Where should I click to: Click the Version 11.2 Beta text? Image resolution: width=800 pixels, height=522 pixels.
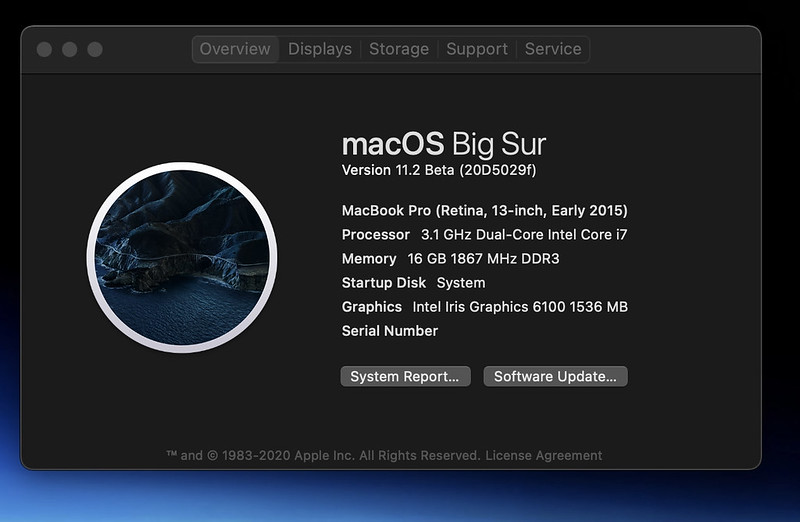[x=439, y=170]
